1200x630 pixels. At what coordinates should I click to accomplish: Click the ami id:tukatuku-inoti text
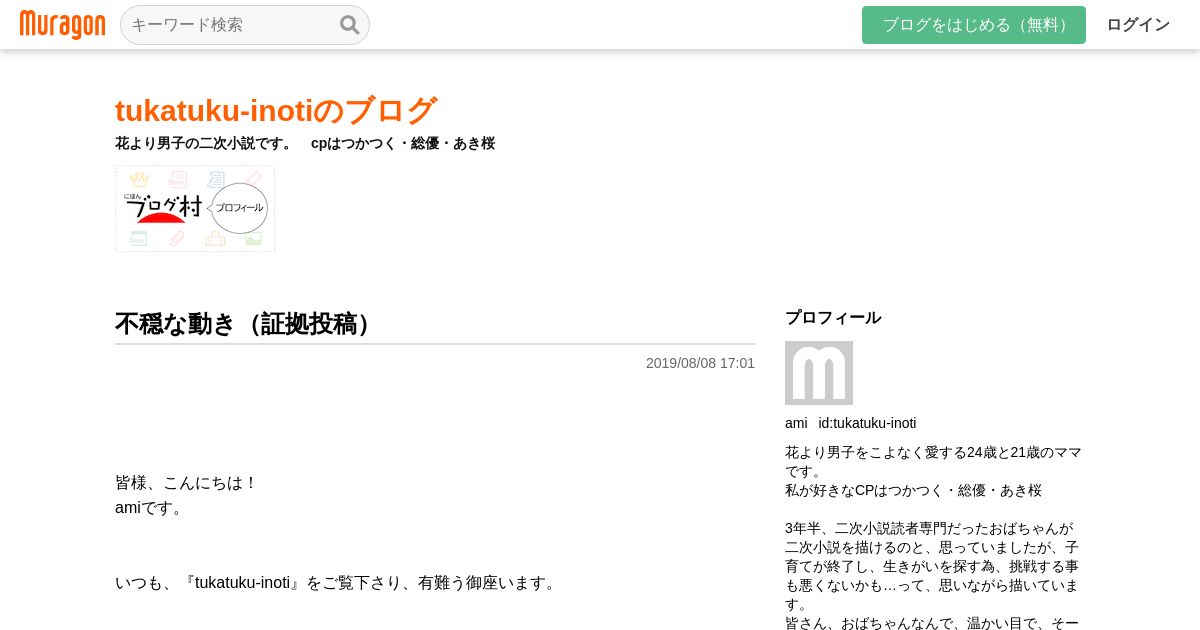[x=850, y=423]
